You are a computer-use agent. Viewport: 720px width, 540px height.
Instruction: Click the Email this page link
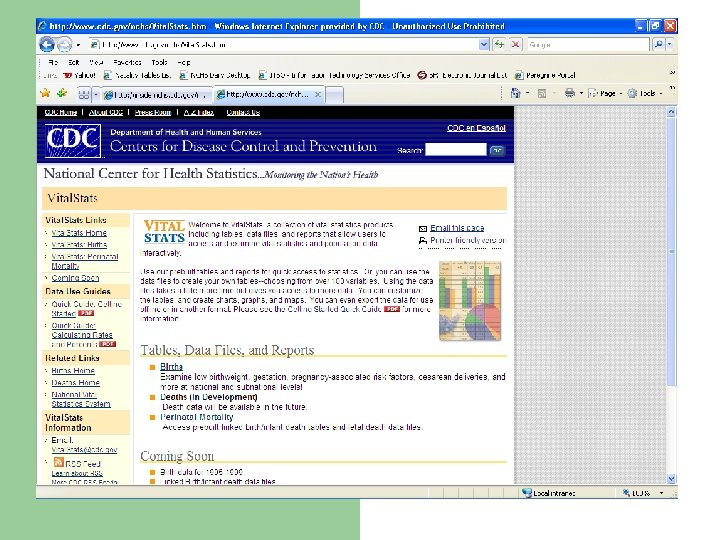tap(457, 228)
